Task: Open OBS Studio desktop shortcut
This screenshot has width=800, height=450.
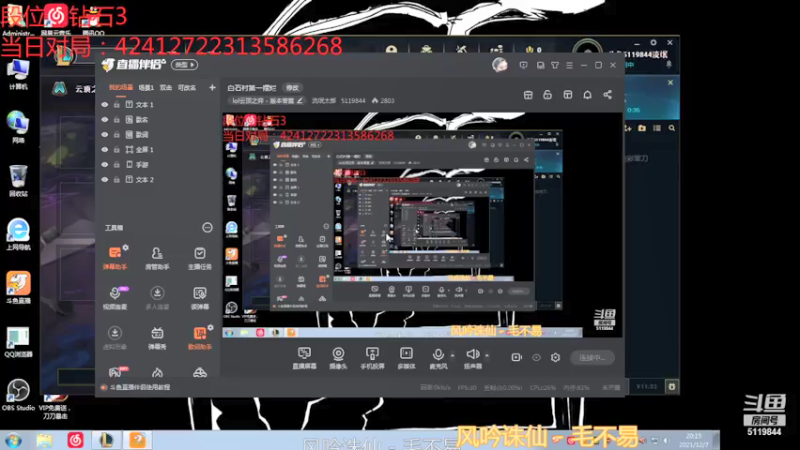Action: (18, 394)
